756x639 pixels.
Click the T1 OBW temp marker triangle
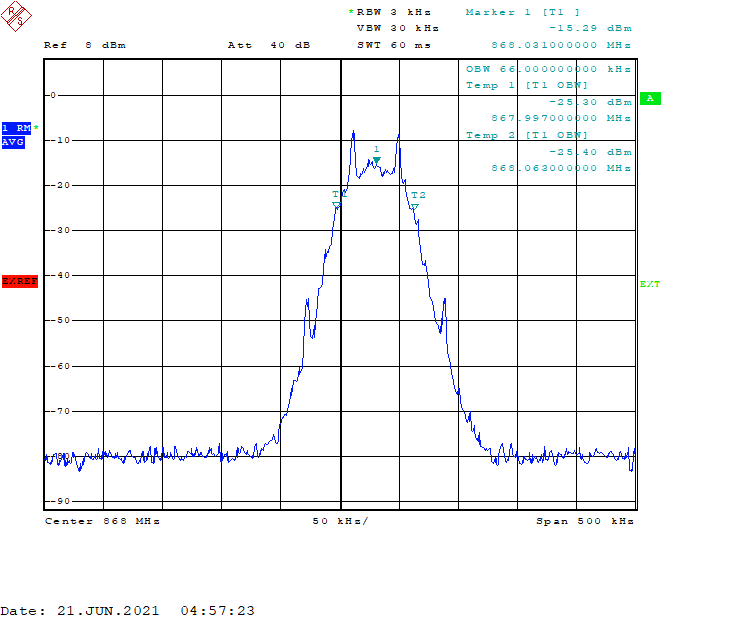click(x=336, y=205)
